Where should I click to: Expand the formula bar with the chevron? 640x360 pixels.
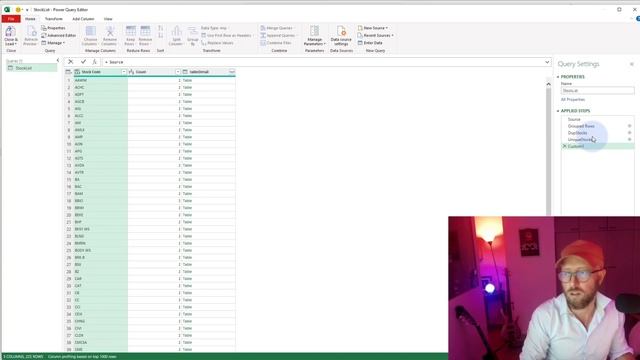547,62
